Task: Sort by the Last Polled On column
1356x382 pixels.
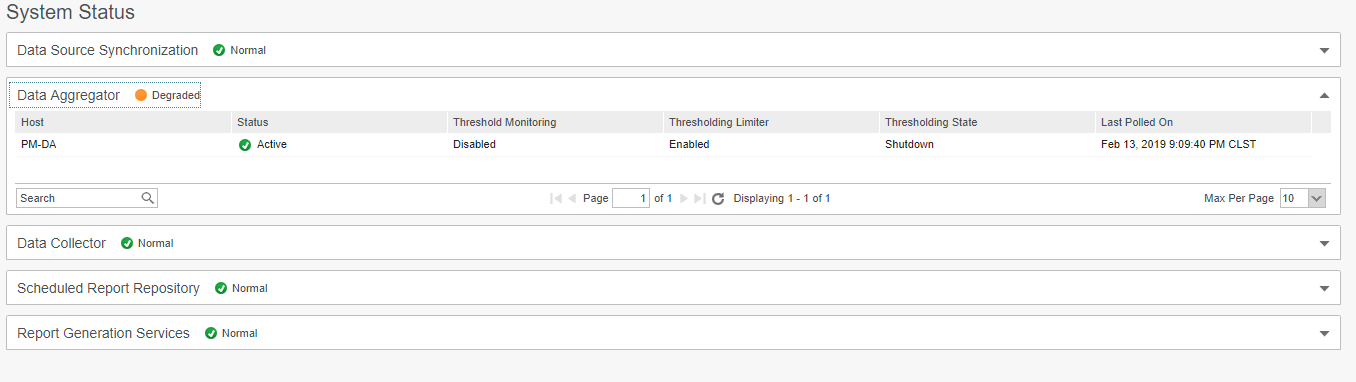Action: pos(1203,122)
